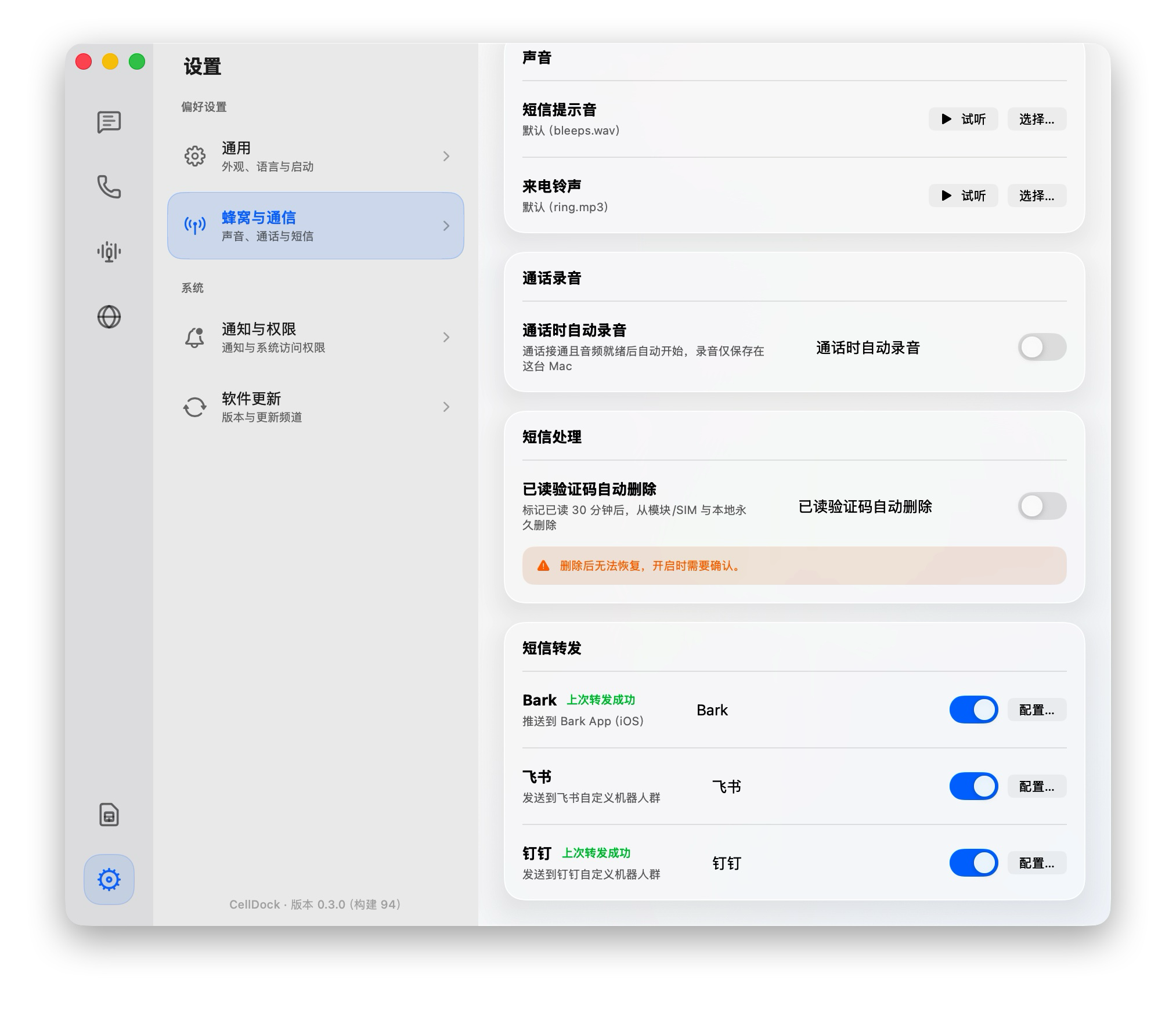
Task: Select the 蜂窝与通信 settings section
Action: tap(316, 226)
